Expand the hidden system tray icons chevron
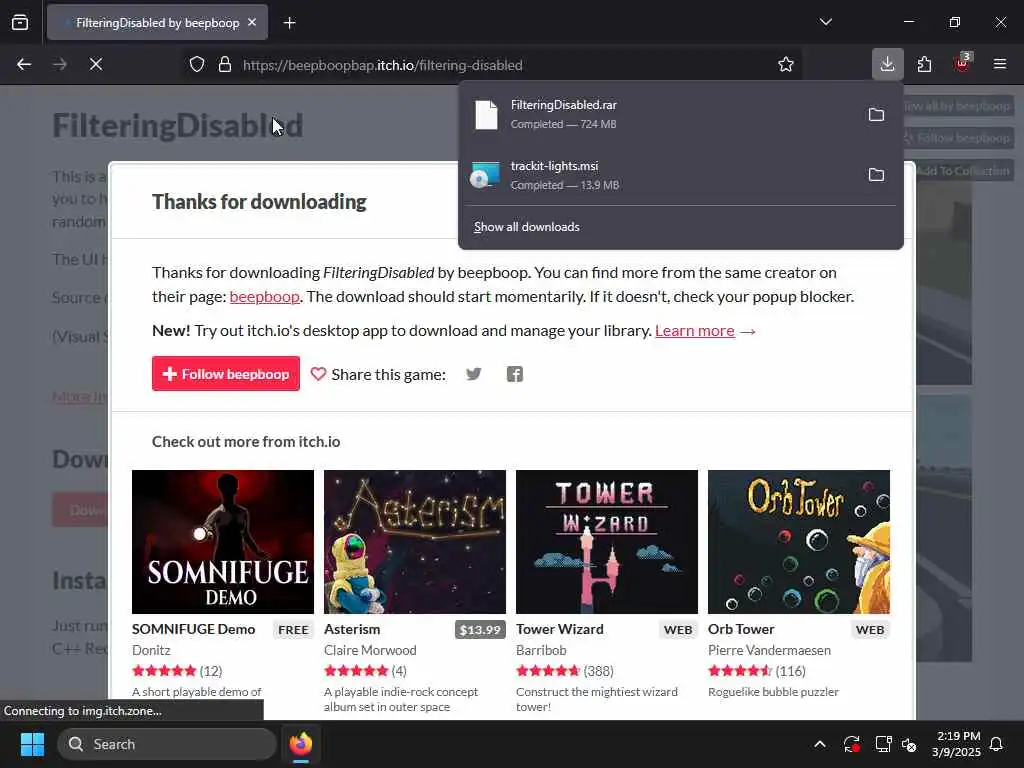The image size is (1024, 768). tap(820, 744)
